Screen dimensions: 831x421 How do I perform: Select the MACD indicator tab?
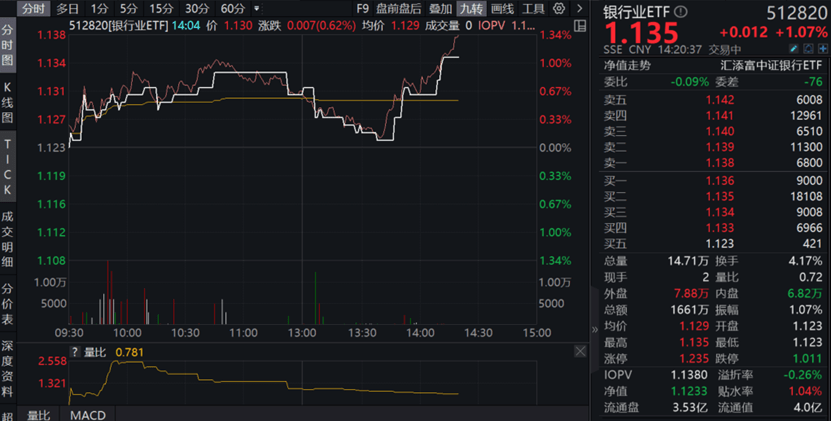(x=90, y=414)
